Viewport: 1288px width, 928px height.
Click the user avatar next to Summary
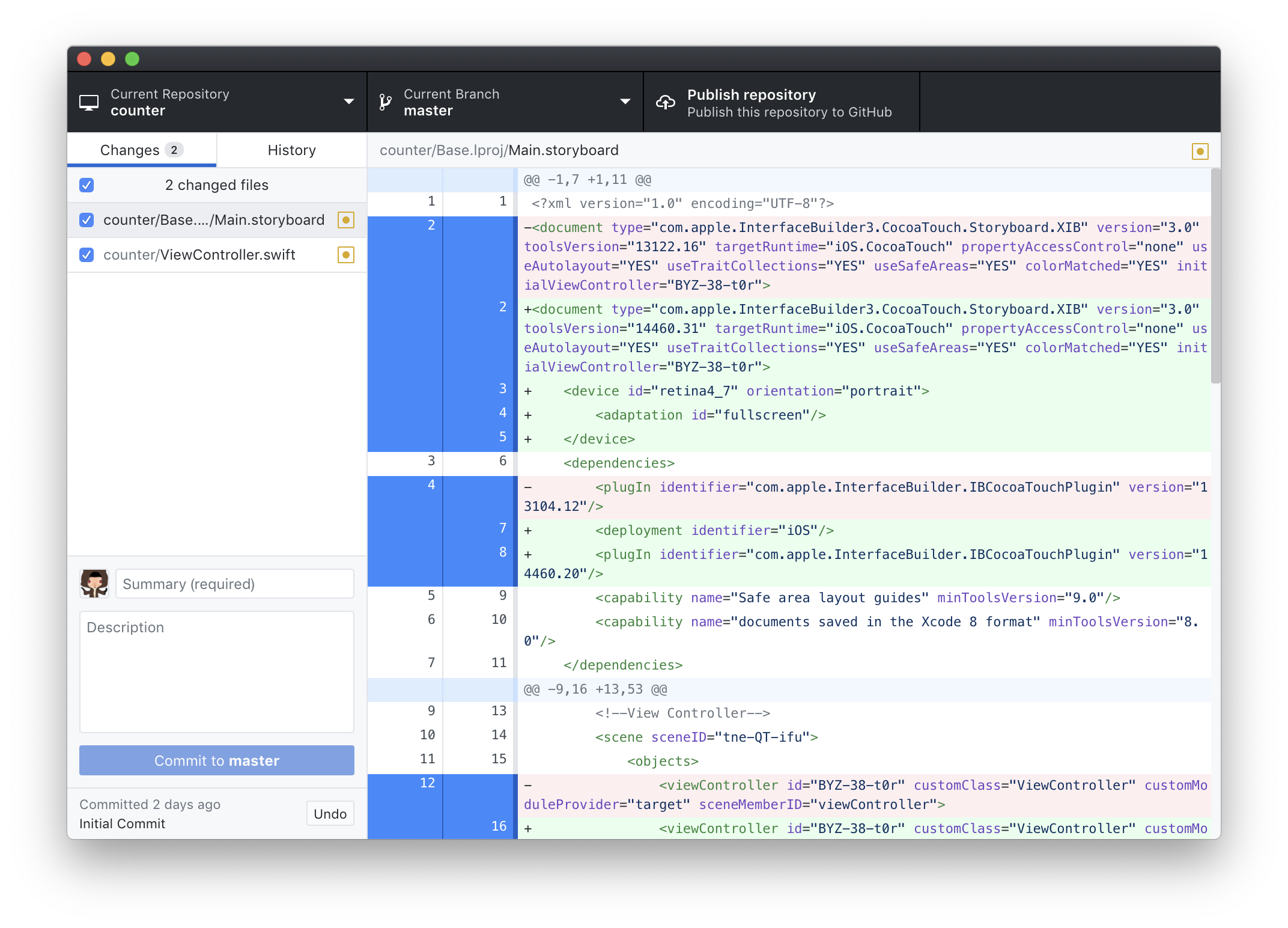pyautogui.click(x=94, y=584)
